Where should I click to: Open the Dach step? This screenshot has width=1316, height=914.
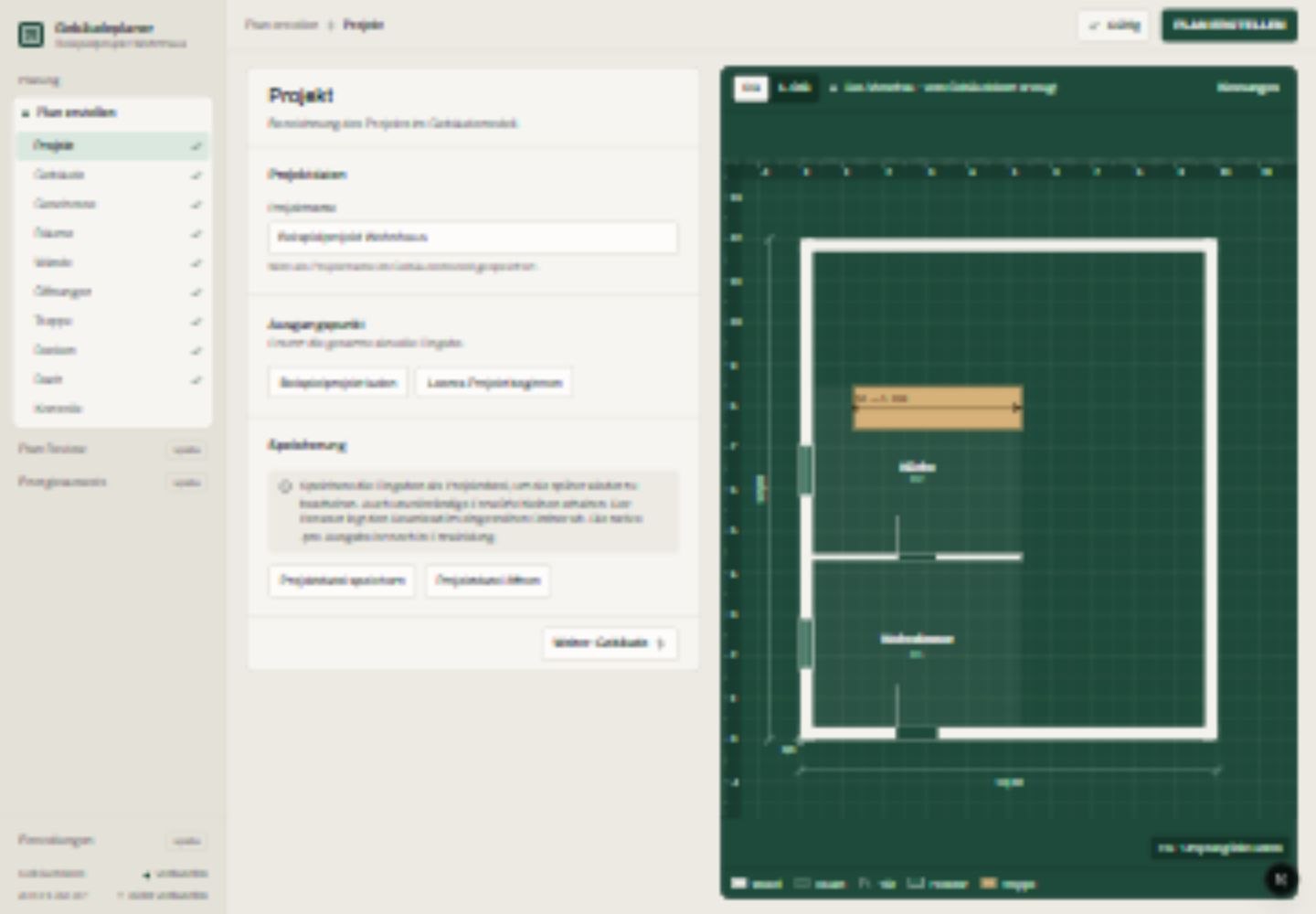click(113, 379)
